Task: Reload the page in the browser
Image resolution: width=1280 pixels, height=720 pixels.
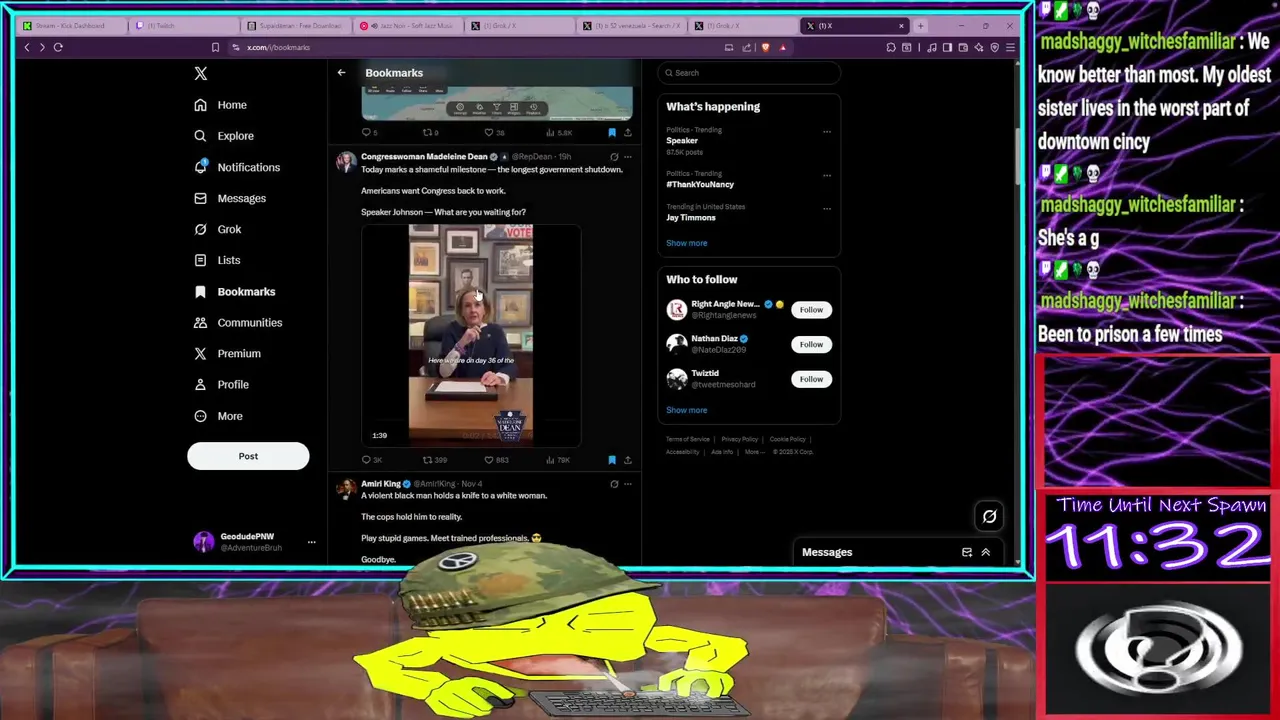Action: coord(58,47)
